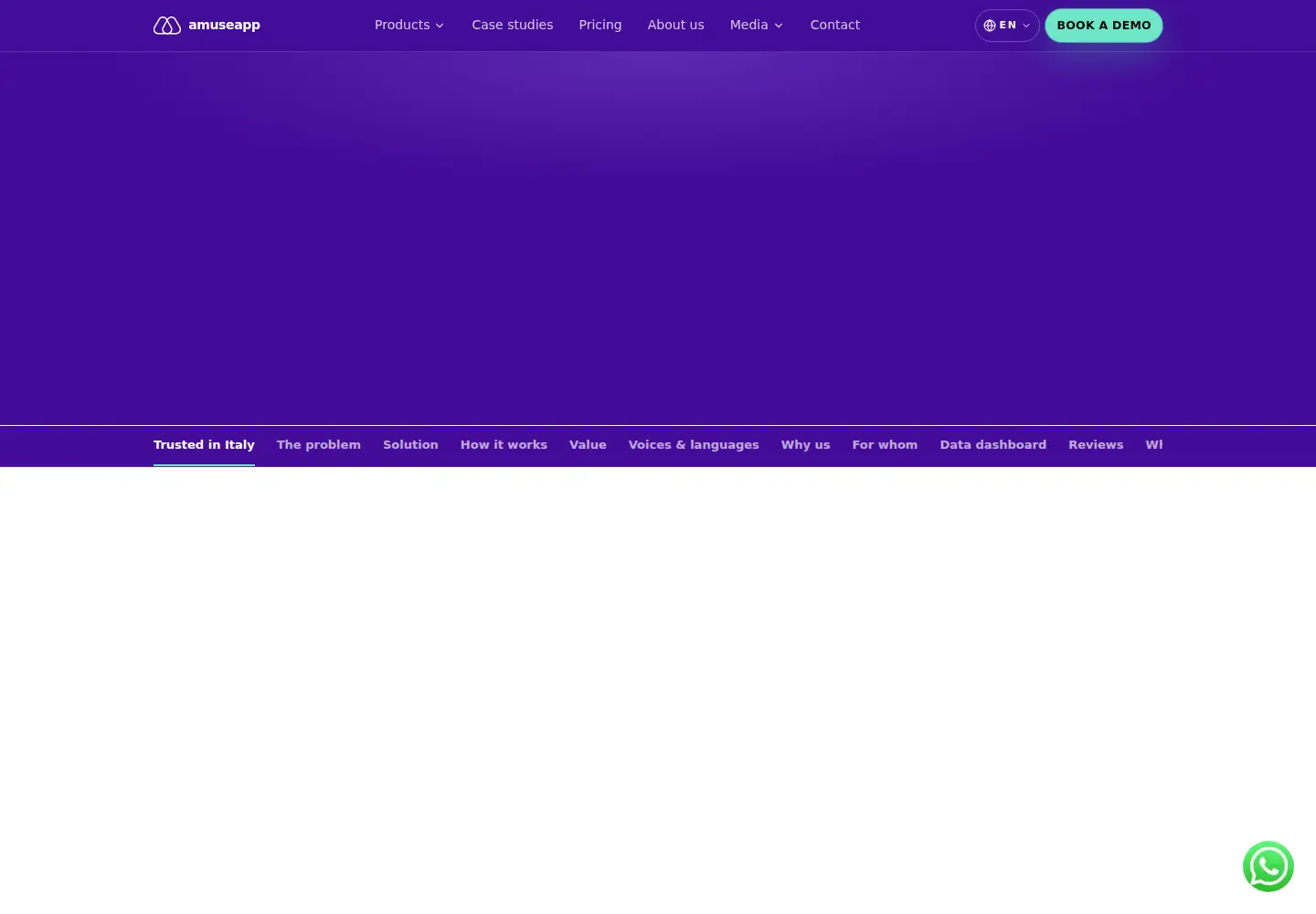Go to How it works section
1316x914 pixels.
(504, 445)
